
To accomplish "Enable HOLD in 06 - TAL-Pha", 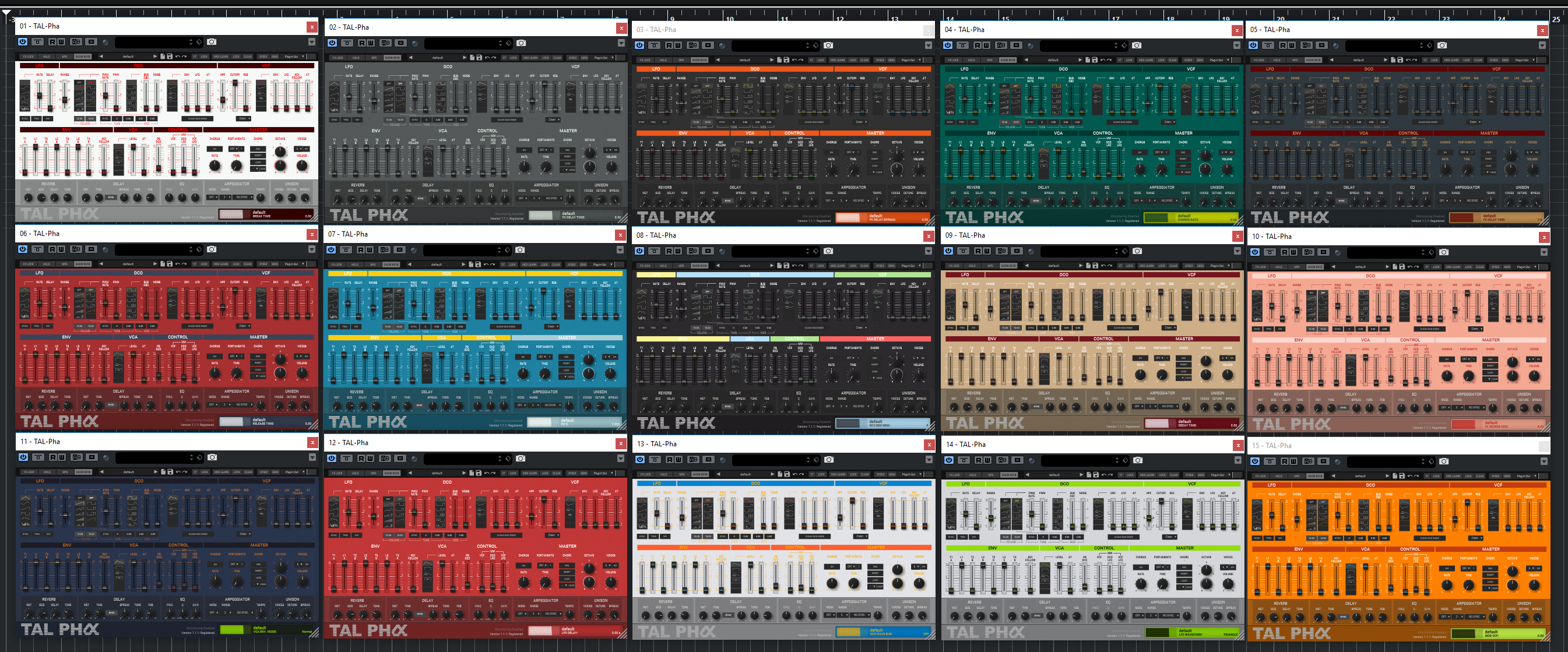I will [x=46, y=264].
